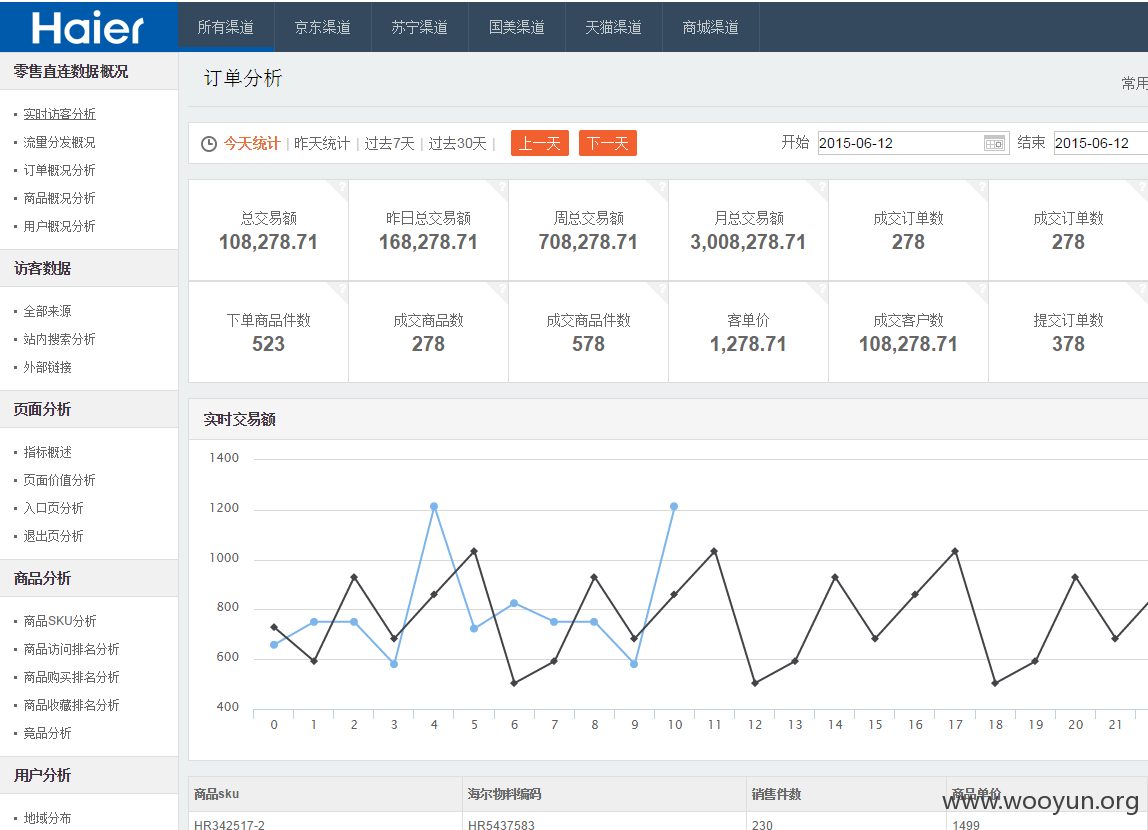
Task: Open 用户概况分析 in sidebar
Action: pyautogui.click(x=59, y=226)
